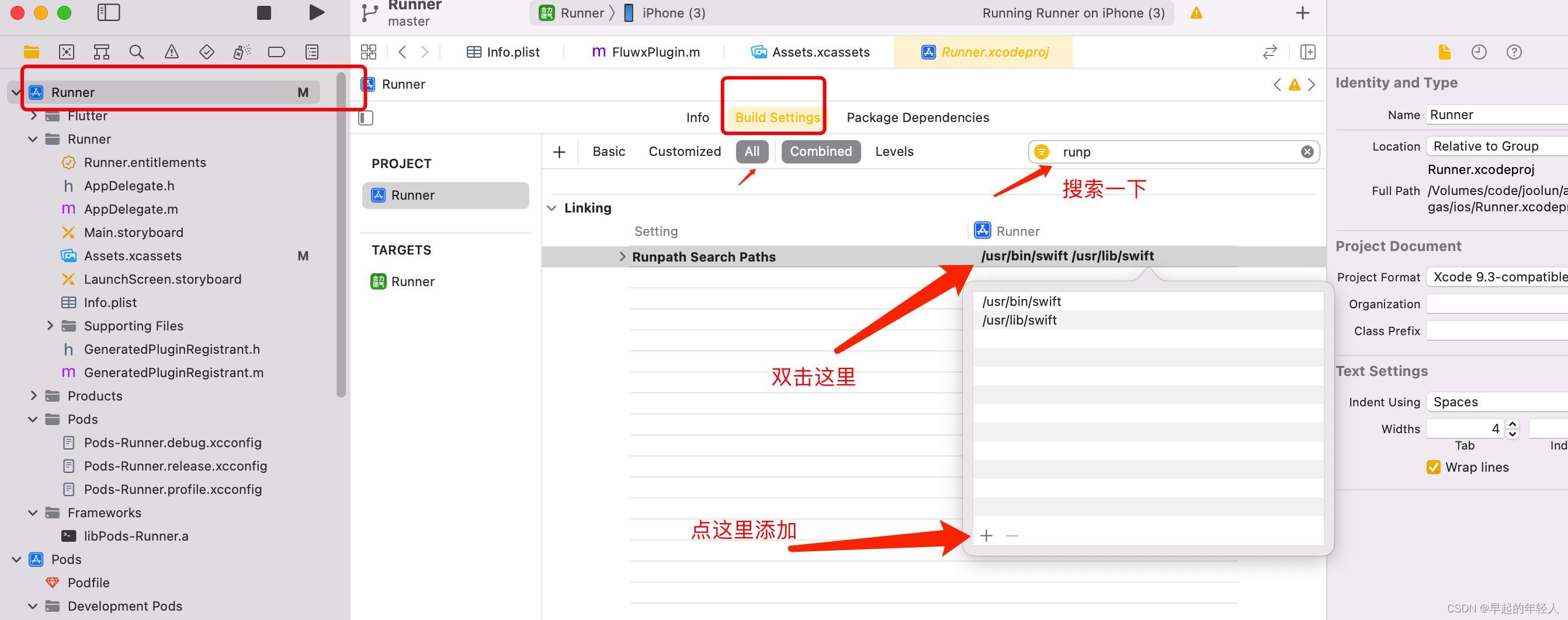Open the Build Settings tab
The width and height of the screenshot is (1568, 620).
(778, 117)
